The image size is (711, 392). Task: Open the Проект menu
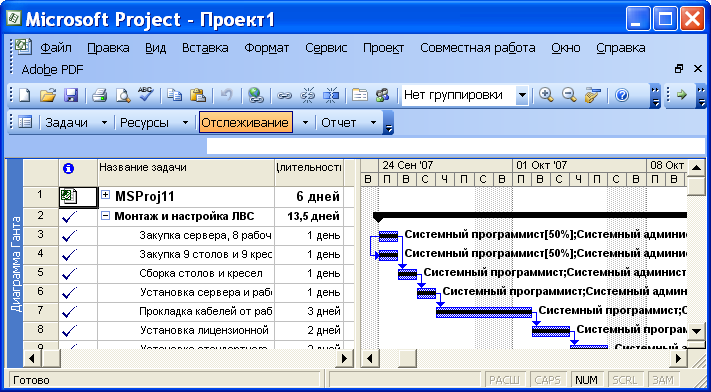point(384,48)
